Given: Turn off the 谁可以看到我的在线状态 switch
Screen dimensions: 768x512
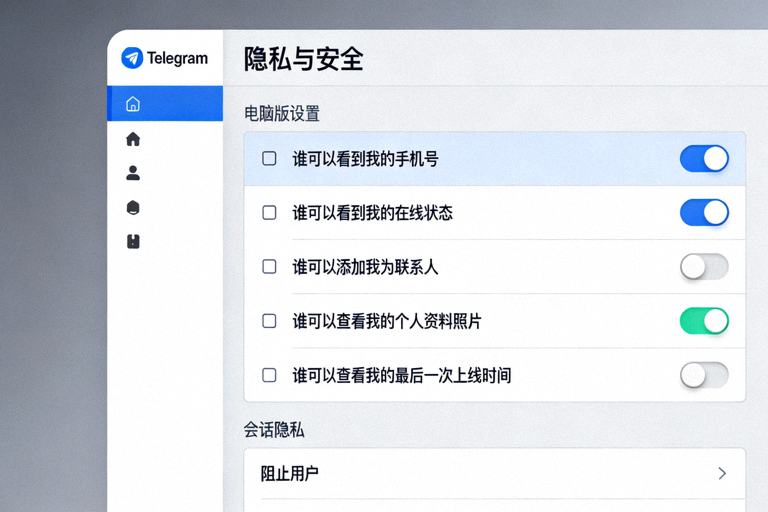Looking at the screenshot, I should point(704,213).
